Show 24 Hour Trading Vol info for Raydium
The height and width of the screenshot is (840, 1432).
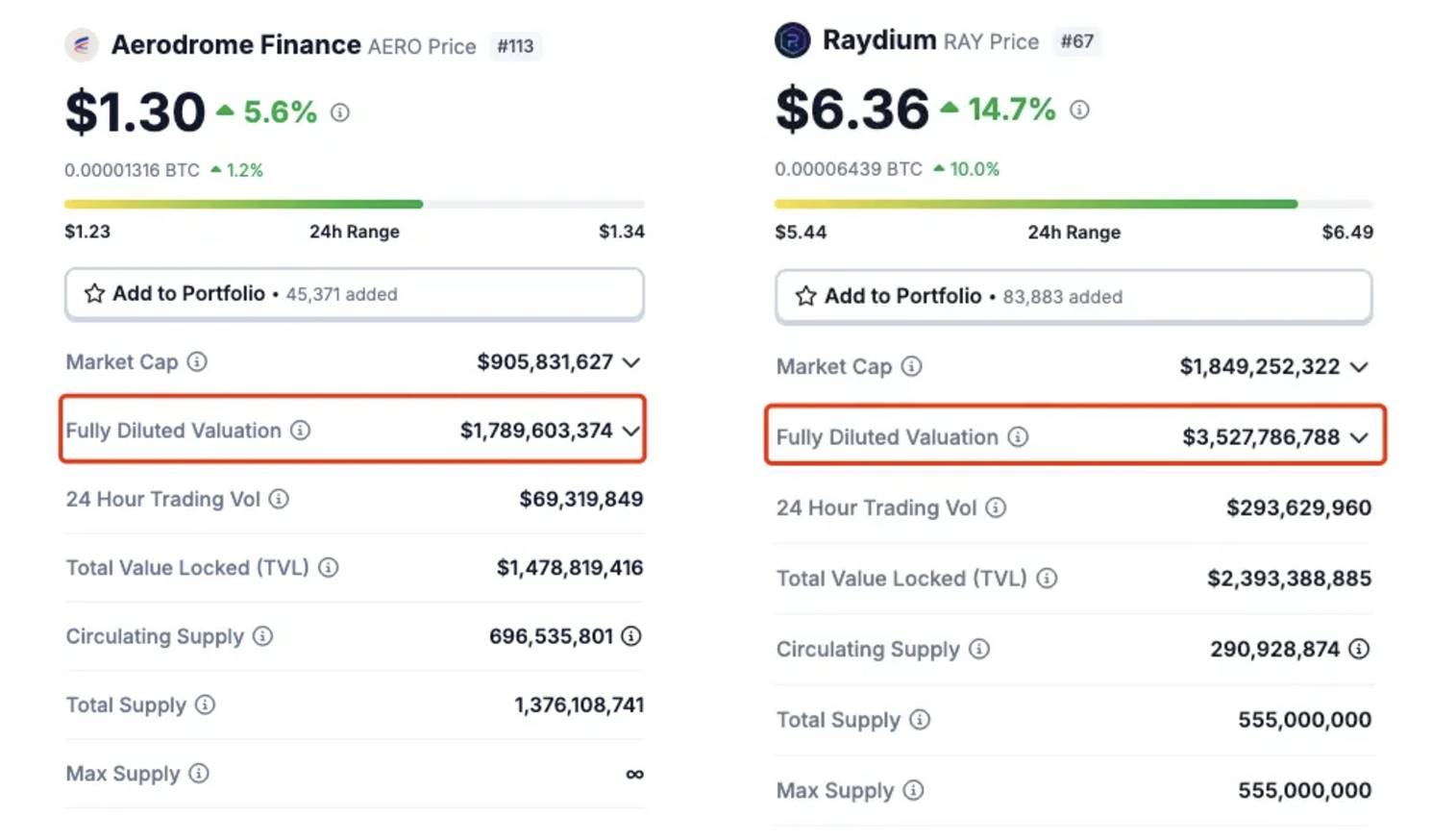click(x=996, y=507)
